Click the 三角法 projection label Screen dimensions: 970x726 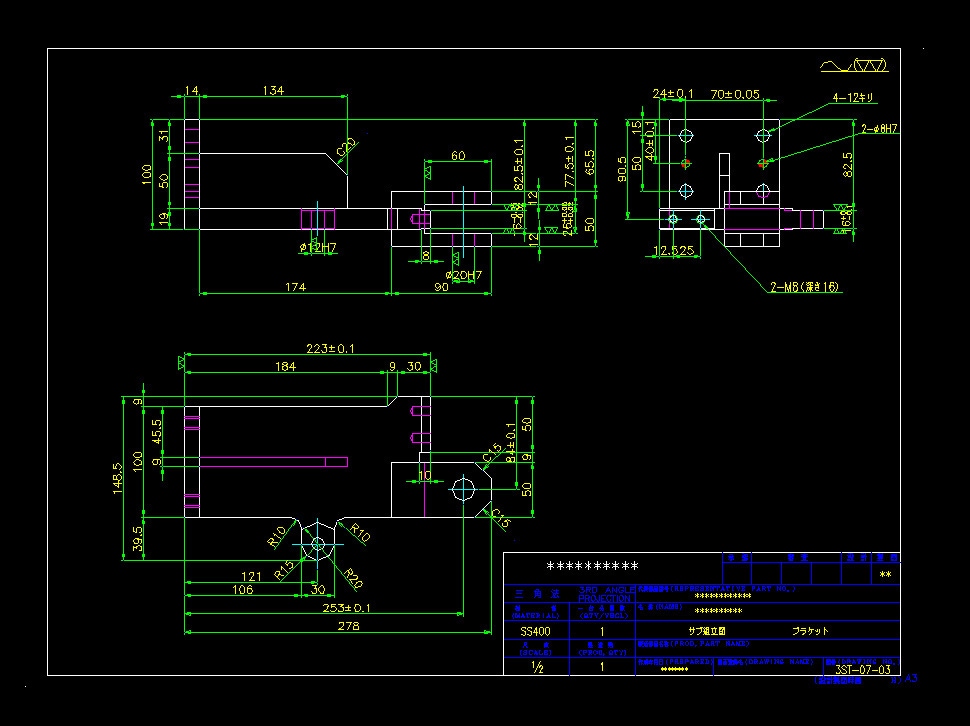(537, 594)
